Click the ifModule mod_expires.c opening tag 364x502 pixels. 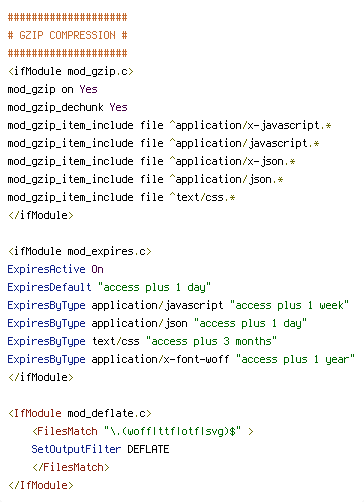pyautogui.click(x=80, y=251)
